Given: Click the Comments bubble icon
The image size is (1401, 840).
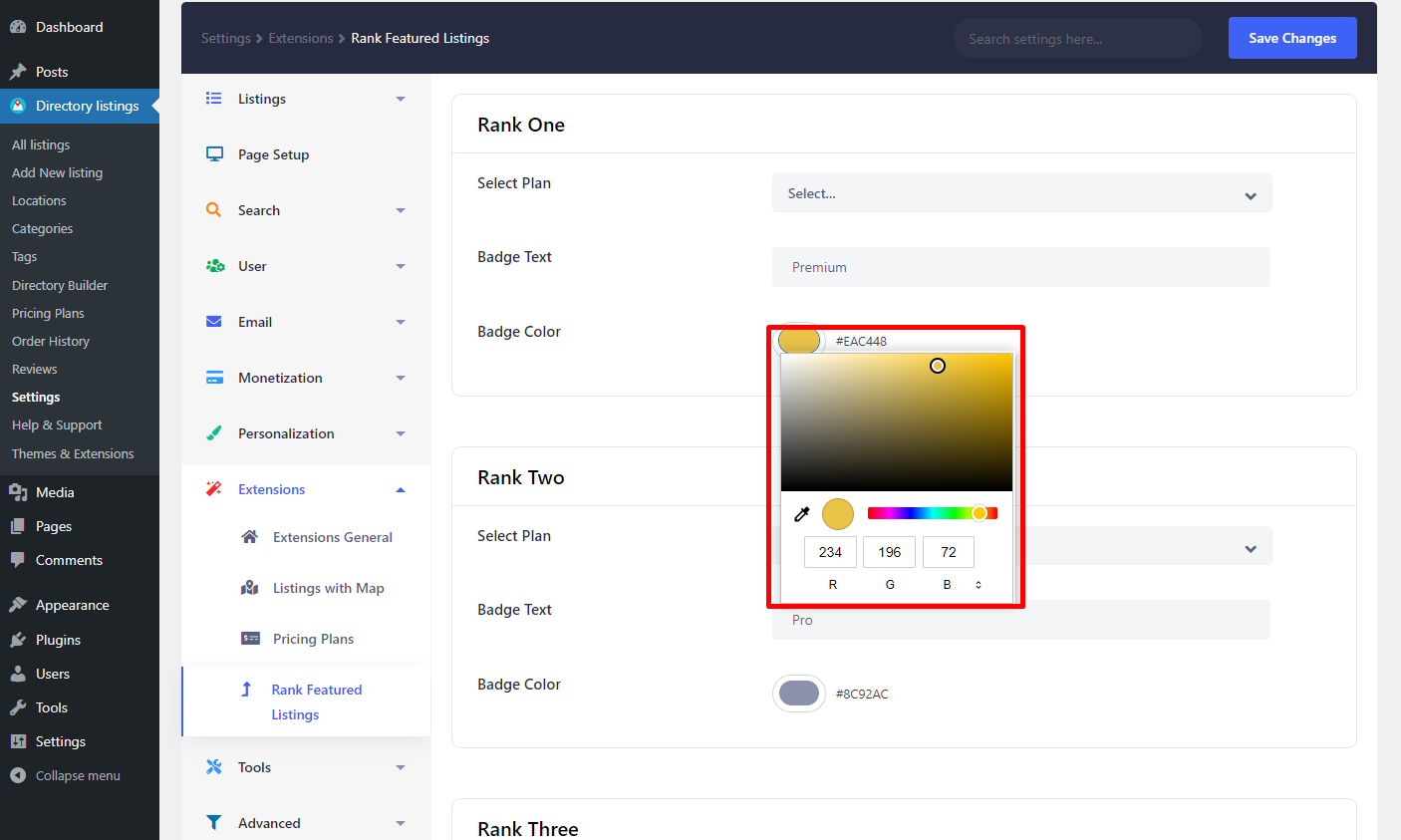Looking at the screenshot, I should click(x=18, y=560).
